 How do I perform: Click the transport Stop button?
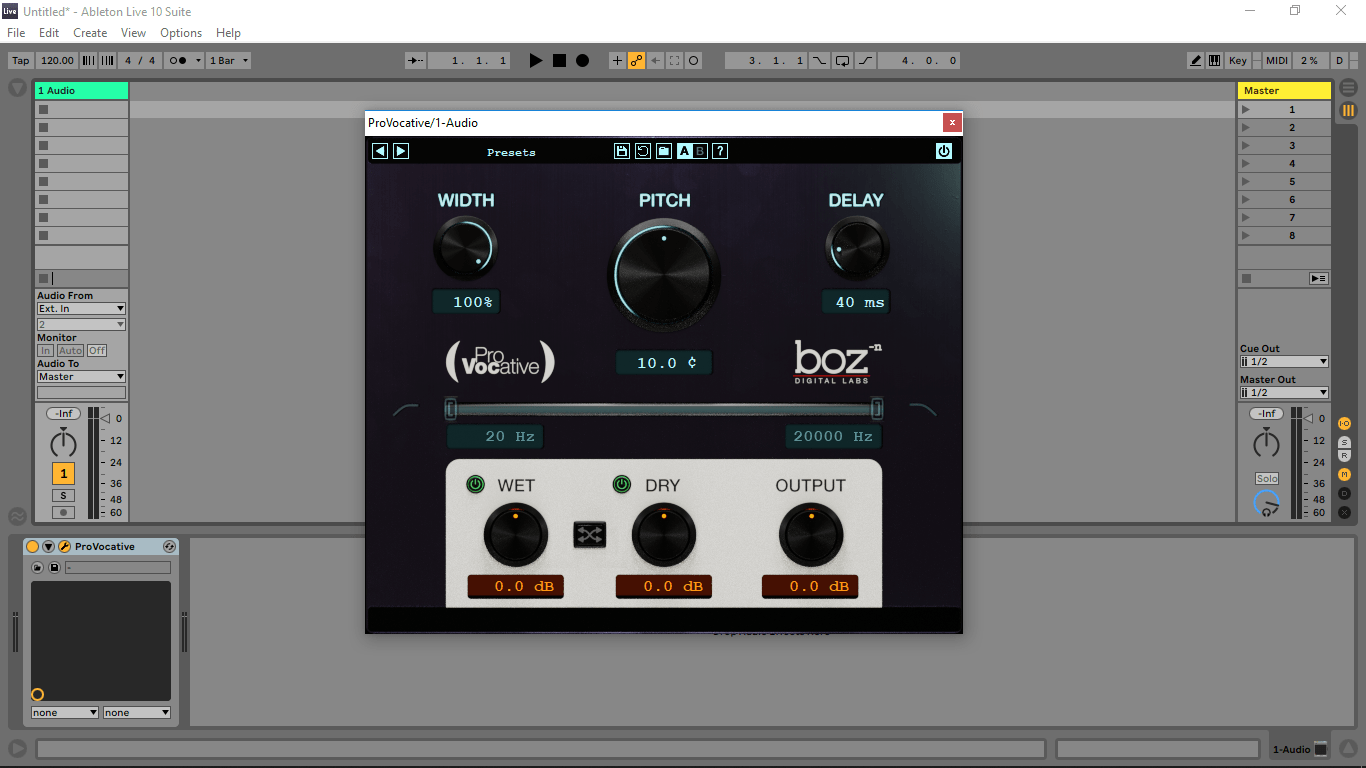(x=559, y=60)
